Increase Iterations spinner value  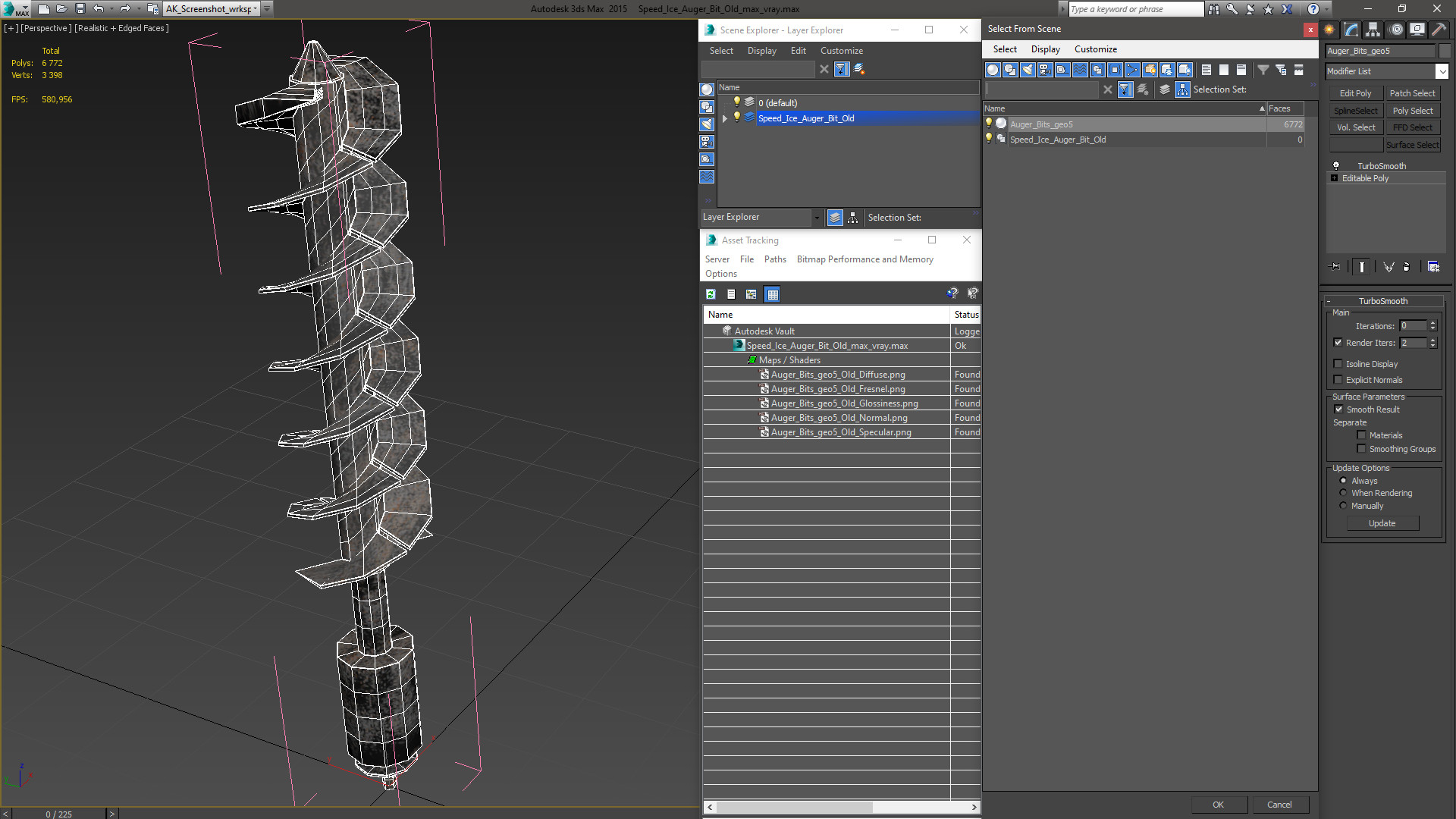[1432, 323]
